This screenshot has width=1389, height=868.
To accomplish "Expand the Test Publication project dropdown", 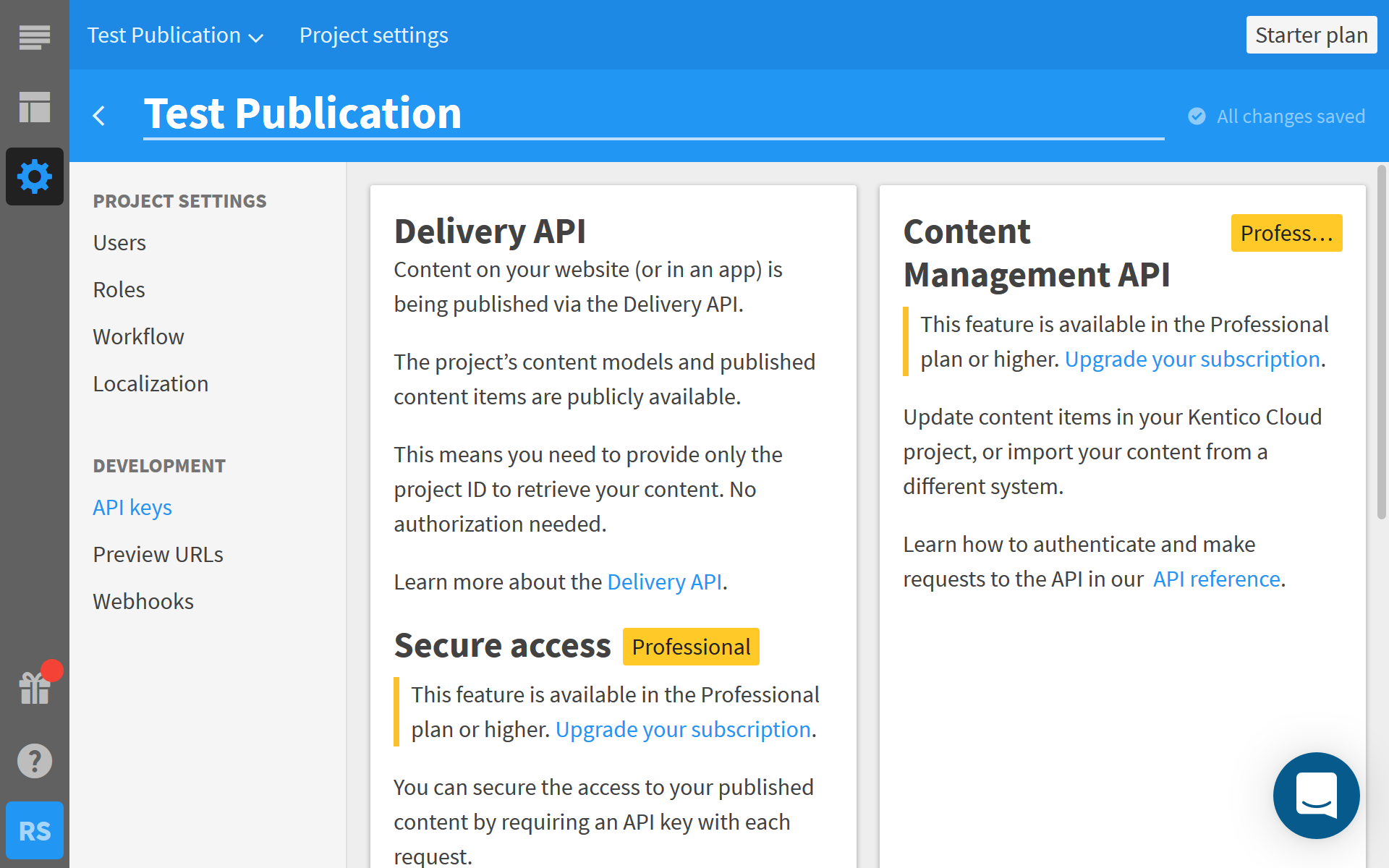I will point(175,35).
